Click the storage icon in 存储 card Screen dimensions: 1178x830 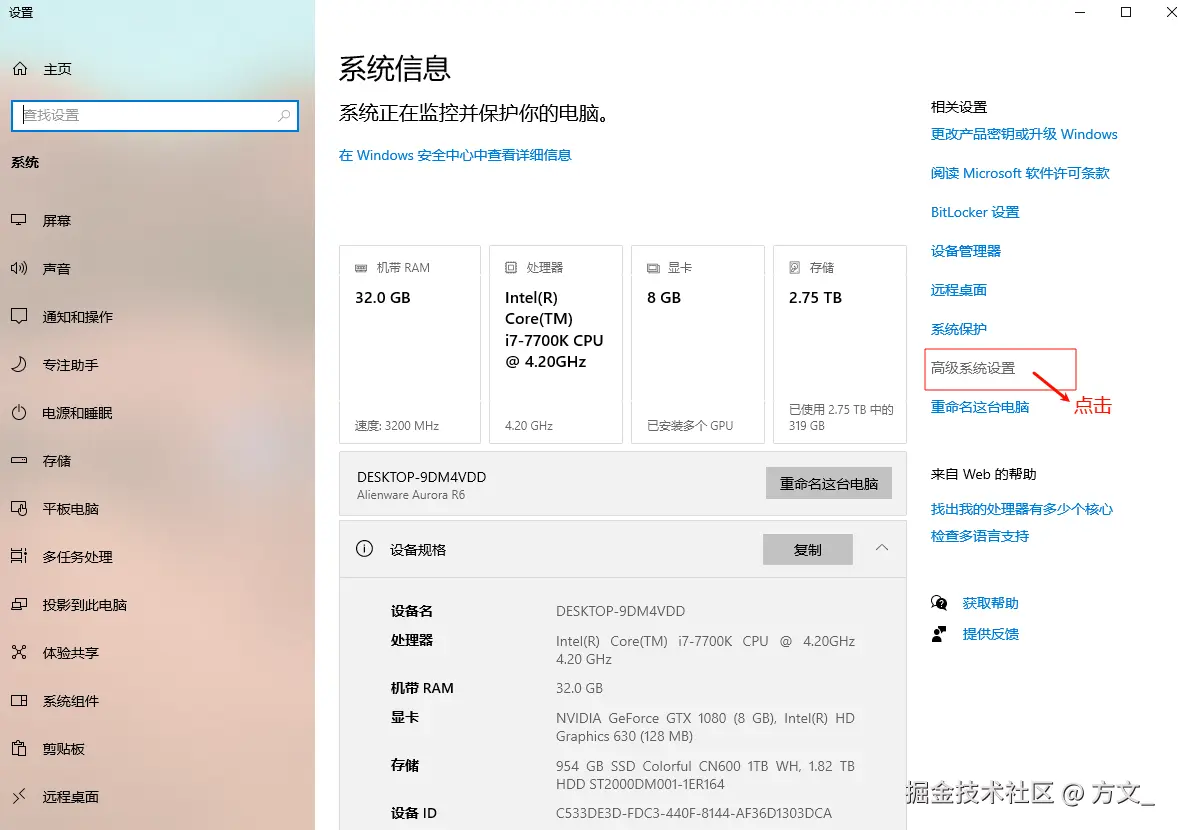pyautogui.click(x=794, y=267)
